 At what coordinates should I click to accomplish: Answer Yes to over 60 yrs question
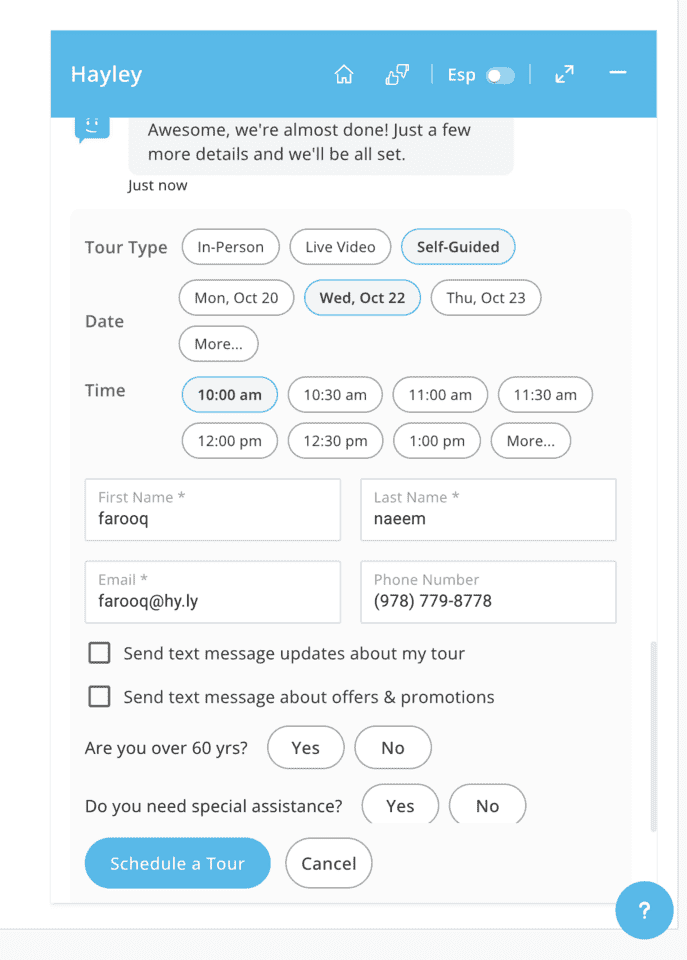pyautogui.click(x=306, y=748)
